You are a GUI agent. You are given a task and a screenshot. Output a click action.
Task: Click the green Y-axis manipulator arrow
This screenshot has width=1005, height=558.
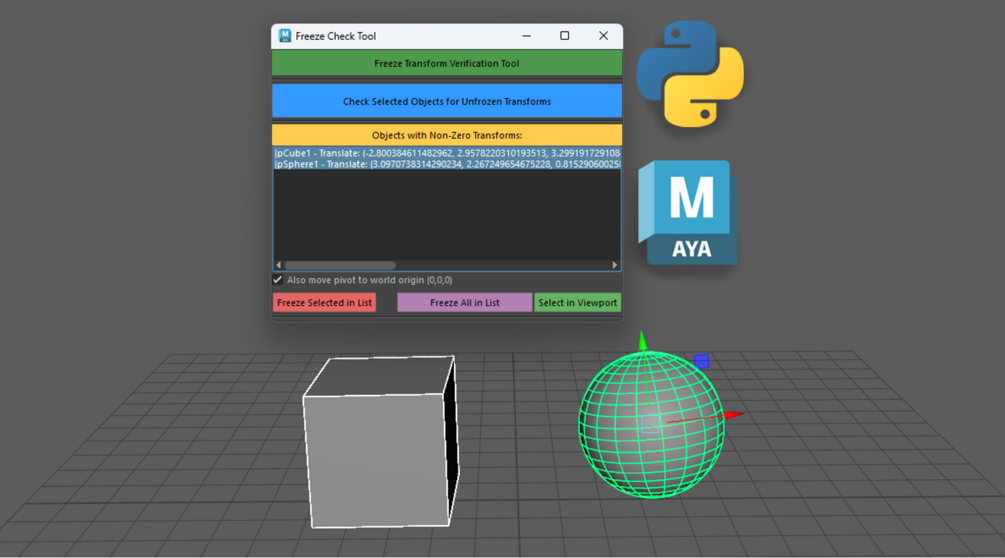click(x=643, y=340)
